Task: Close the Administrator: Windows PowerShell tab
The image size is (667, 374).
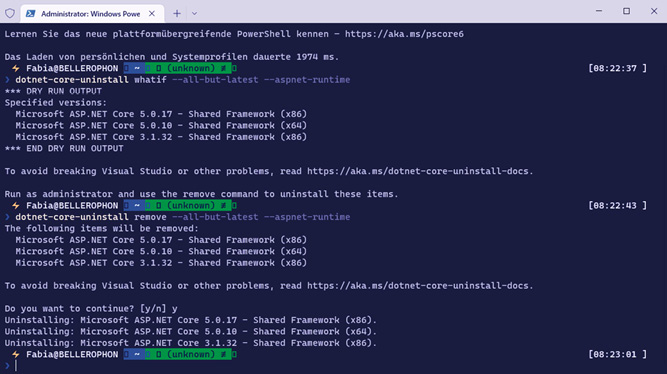Action: tap(152, 14)
